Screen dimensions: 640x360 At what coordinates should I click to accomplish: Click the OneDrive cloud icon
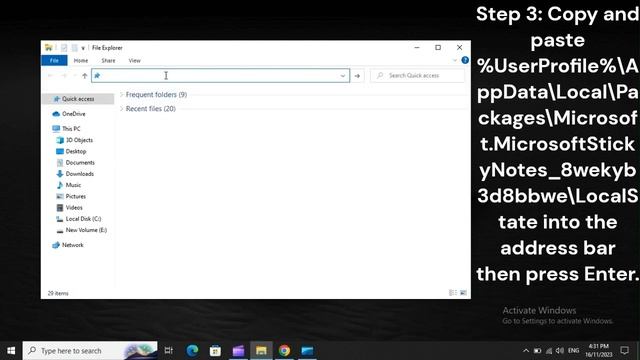point(56,114)
